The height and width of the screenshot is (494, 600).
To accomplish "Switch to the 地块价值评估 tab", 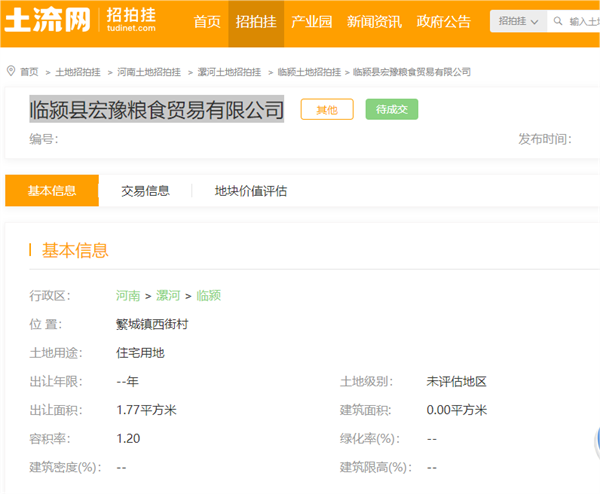I will tap(251, 191).
